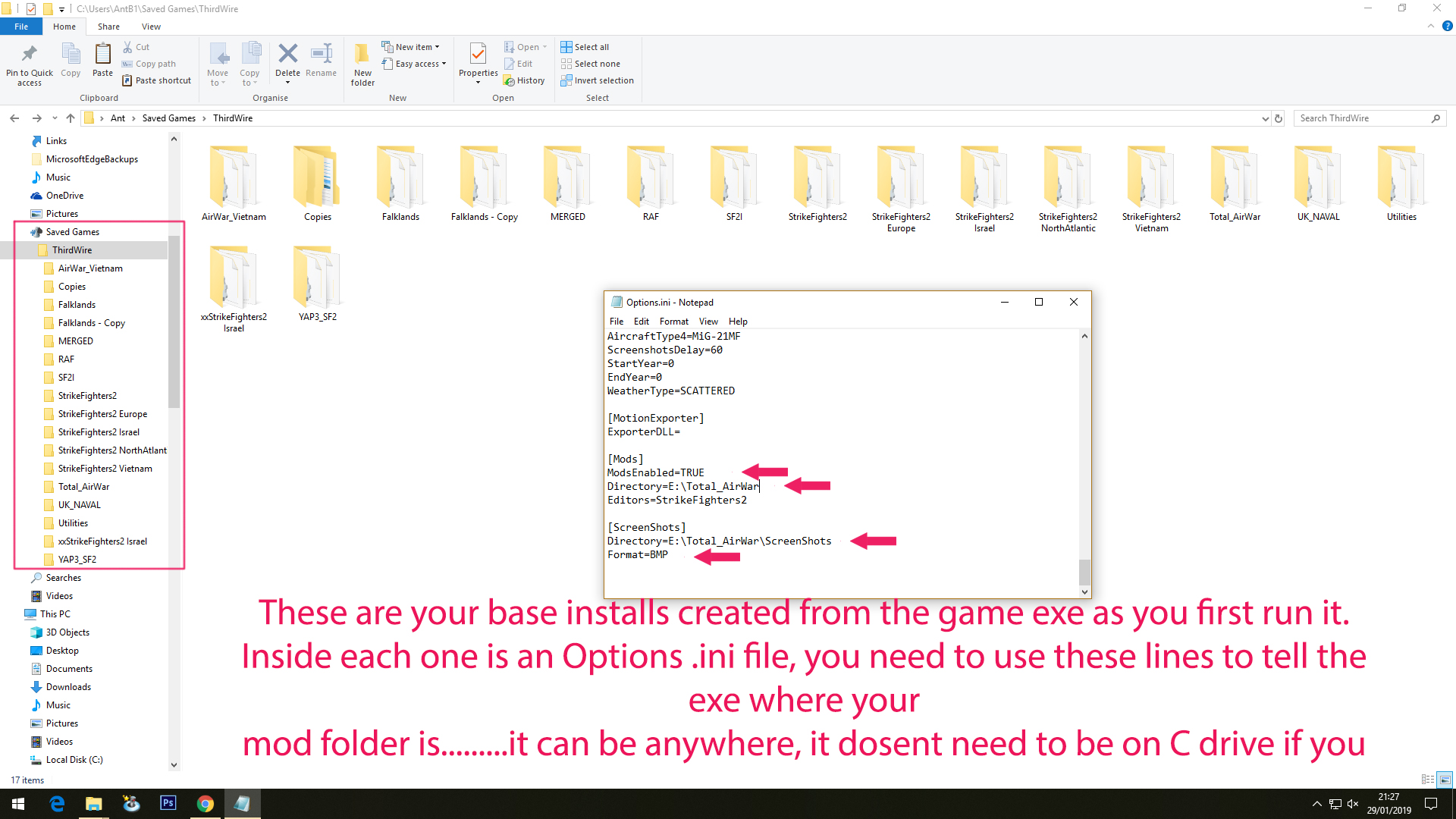Switch to large icons view layout
1456x819 pixels.
(x=1445, y=780)
